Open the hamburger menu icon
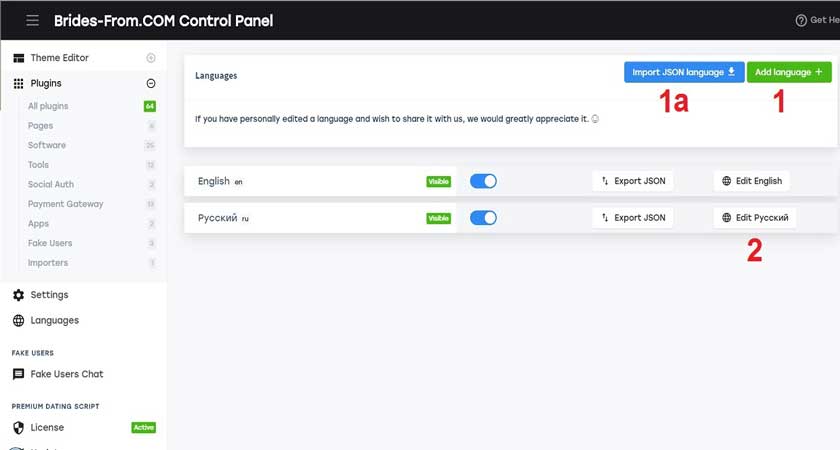 [33, 20]
